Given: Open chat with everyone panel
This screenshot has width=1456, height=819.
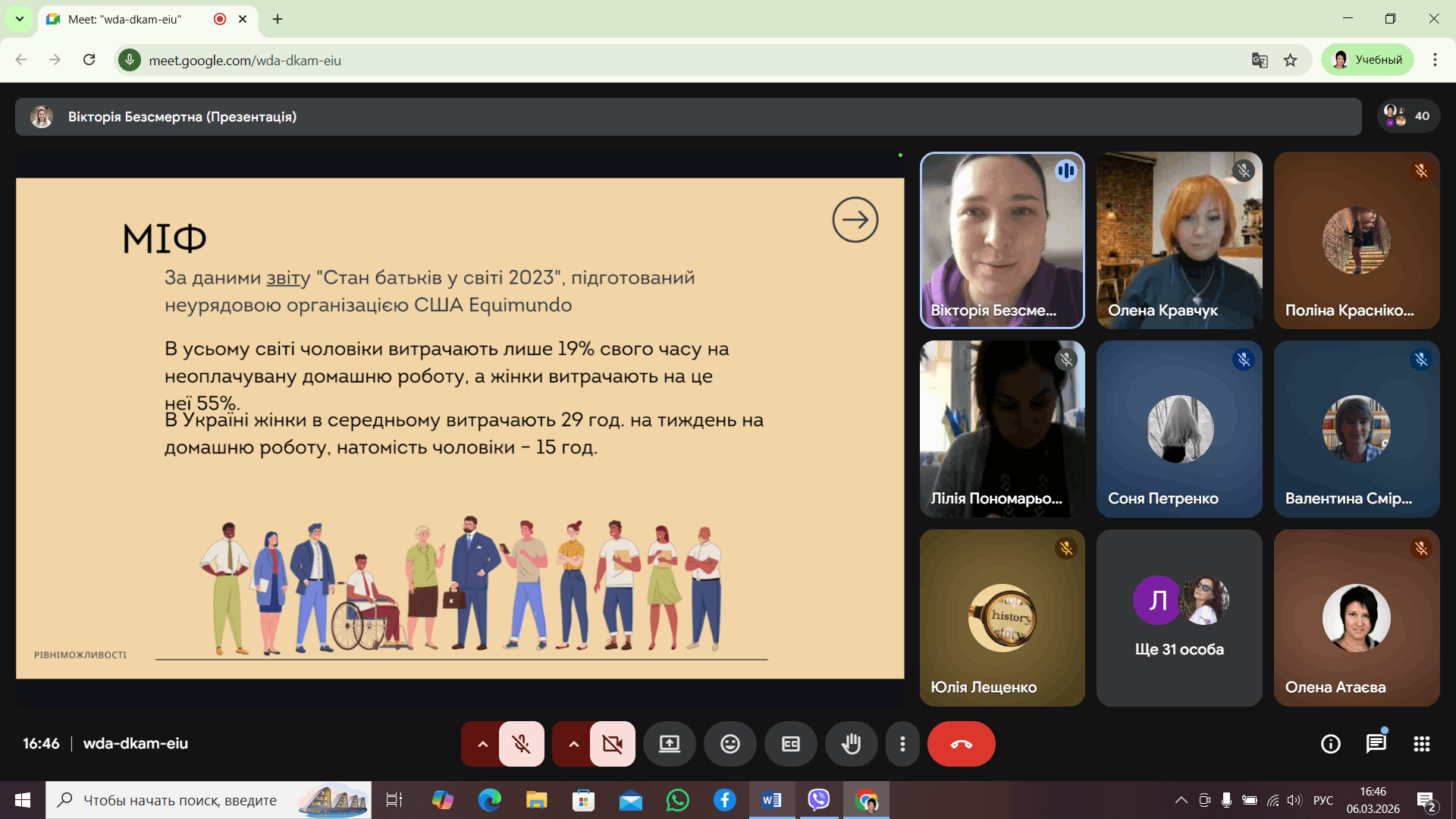Looking at the screenshot, I should coord(1376,744).
